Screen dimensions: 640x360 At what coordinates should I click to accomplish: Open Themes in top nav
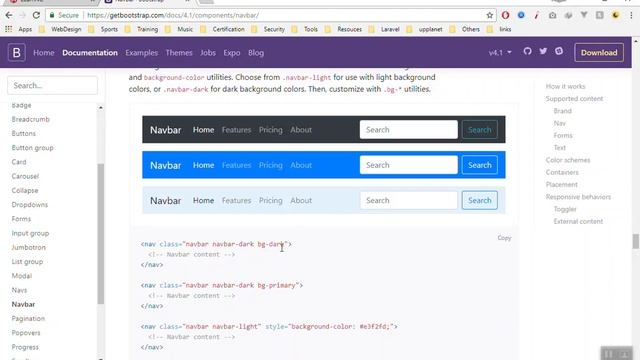(x=179, y=53)
